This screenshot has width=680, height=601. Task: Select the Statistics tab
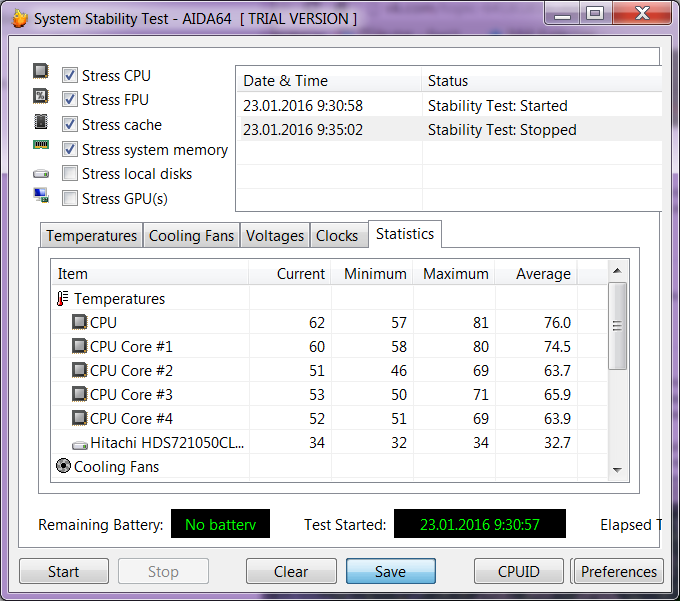(405, 234)
